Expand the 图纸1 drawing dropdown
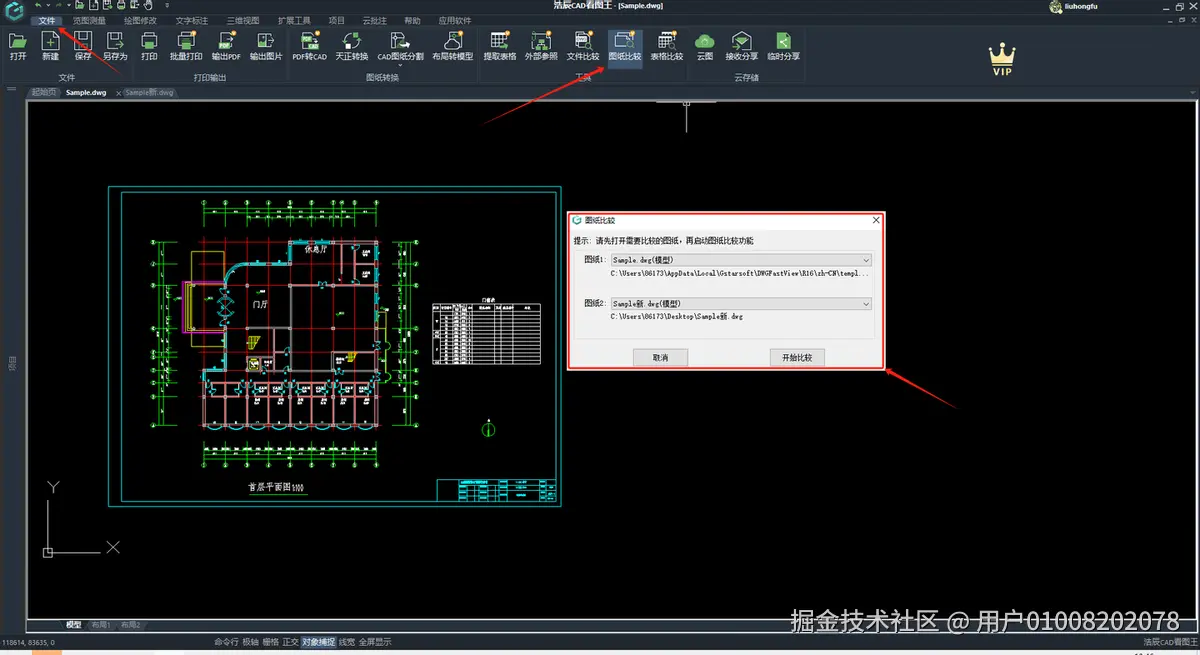1200x655 pixels. 865,260
